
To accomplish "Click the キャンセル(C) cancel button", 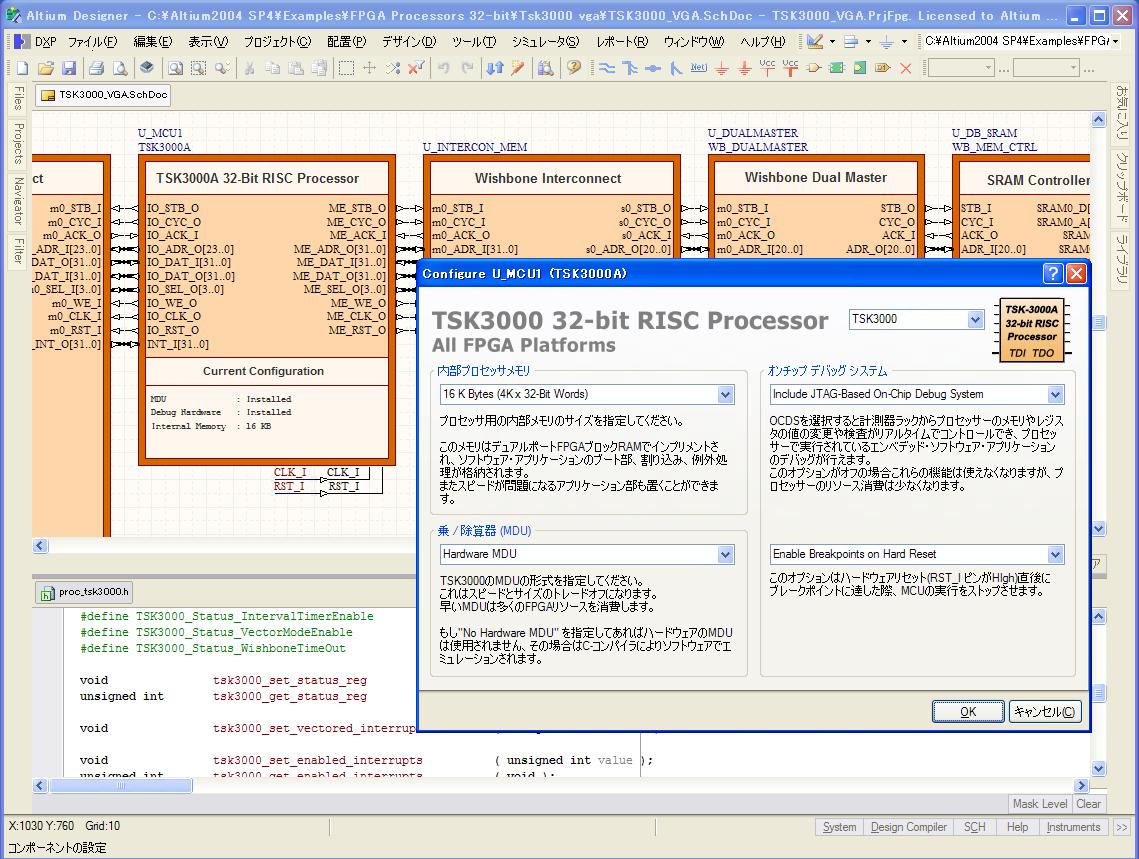I will point(1045,712).
